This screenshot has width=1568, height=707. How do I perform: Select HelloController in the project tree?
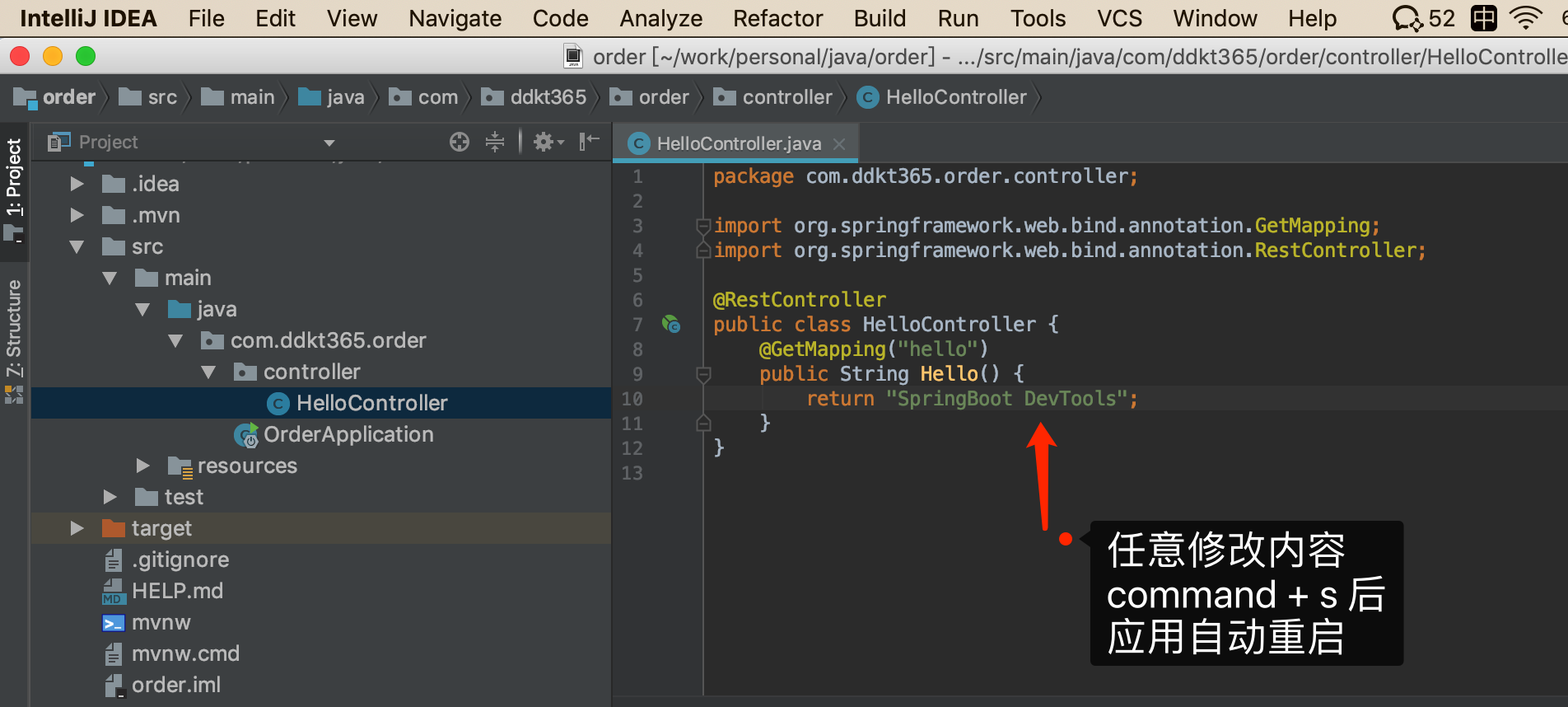coord(321,403)
